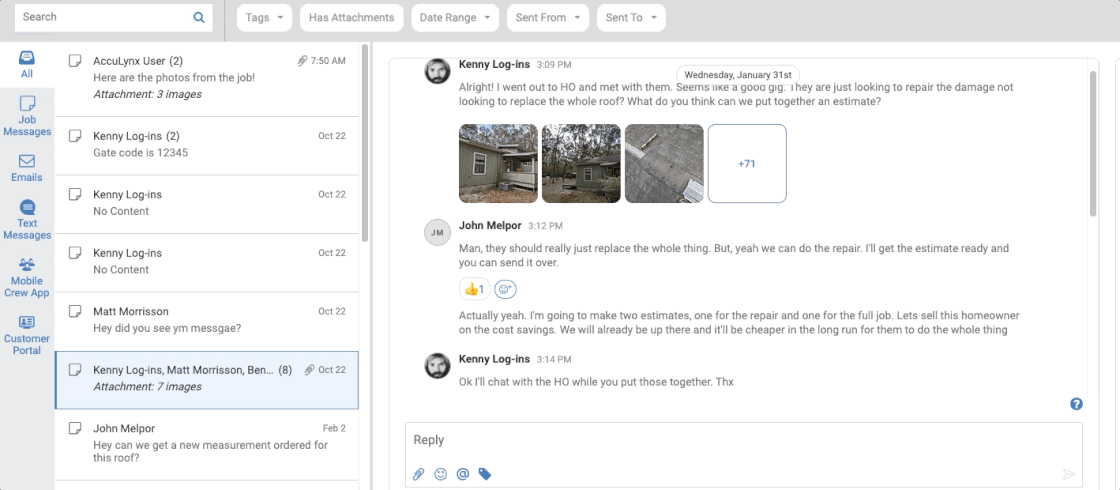Select the thread with 7 images attachment
1120x490 pixels.
207,380
